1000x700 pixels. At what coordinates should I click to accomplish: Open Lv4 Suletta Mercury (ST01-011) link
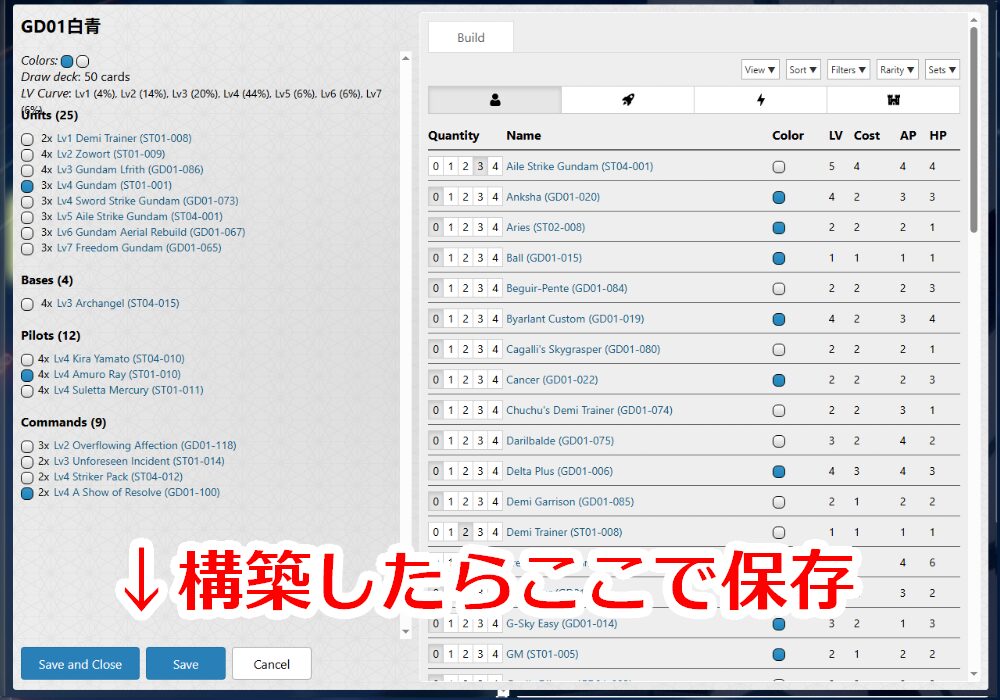pyautogui.click(x=128, y=390)
